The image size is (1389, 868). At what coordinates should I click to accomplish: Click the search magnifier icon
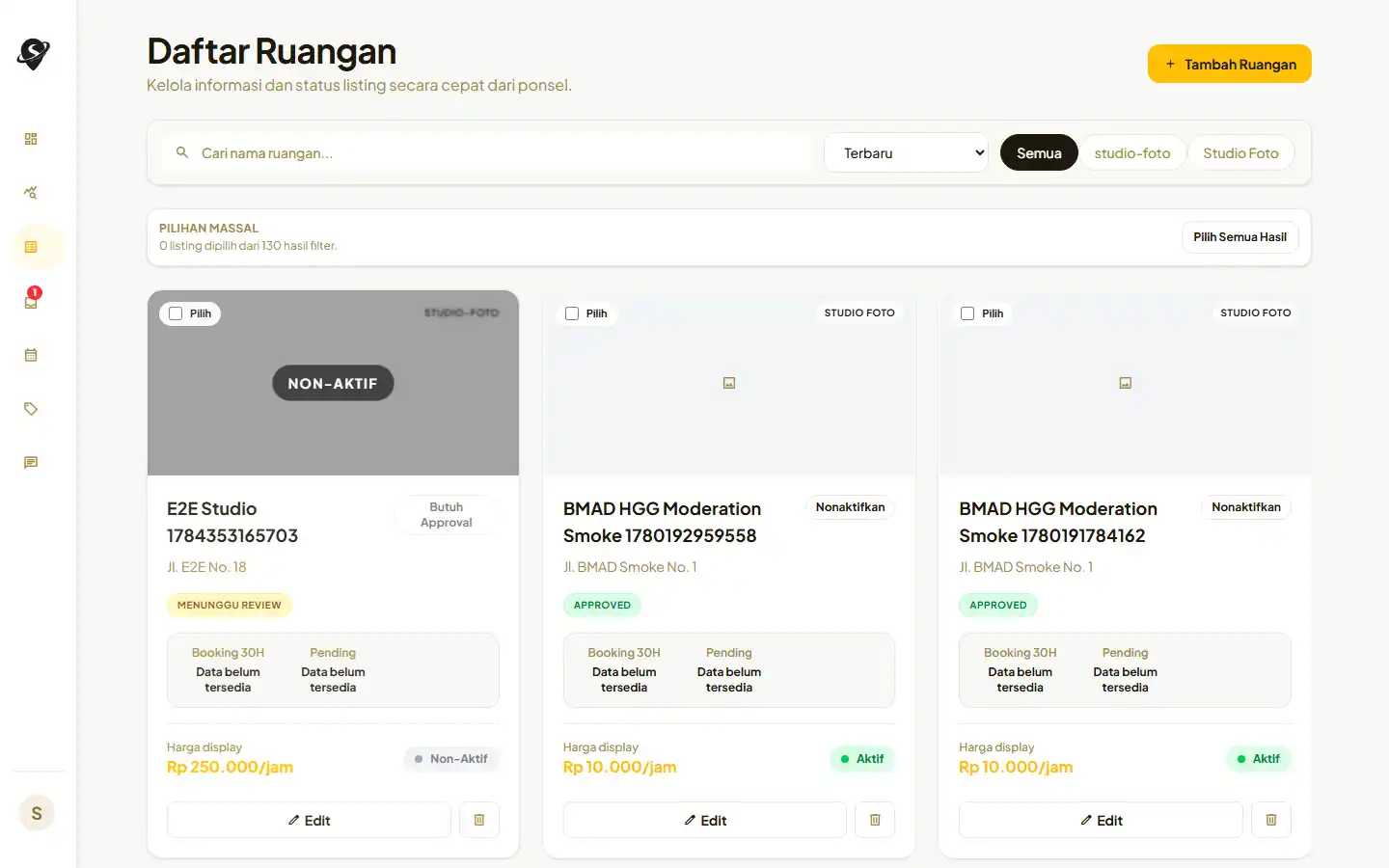pos(181,152)
